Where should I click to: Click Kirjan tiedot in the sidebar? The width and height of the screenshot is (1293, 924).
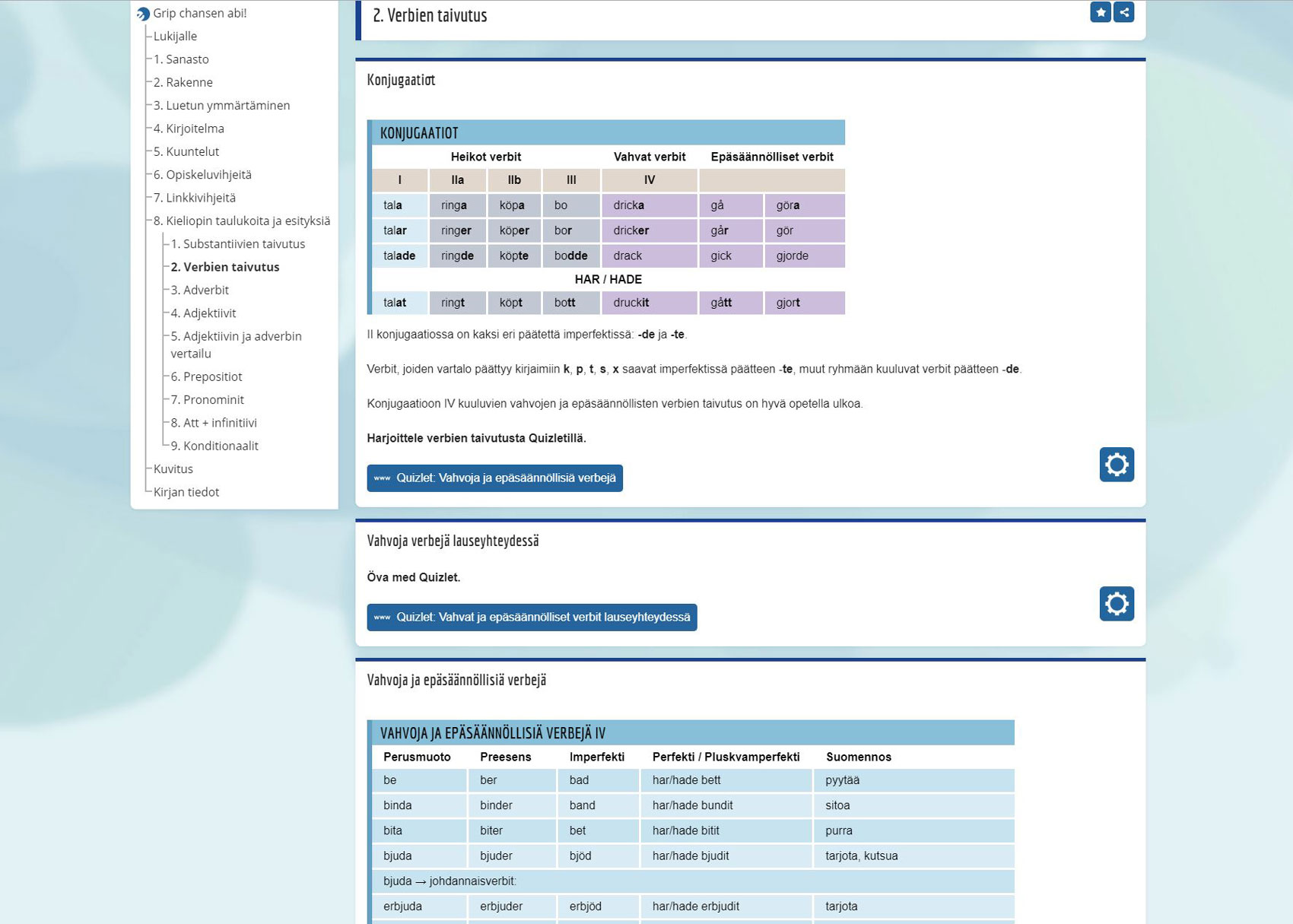coord(186,492)
